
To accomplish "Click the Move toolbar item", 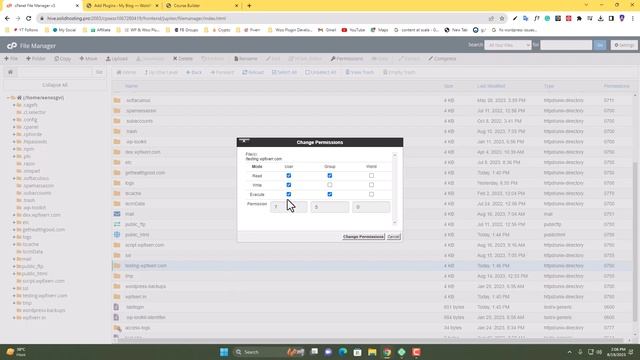I will click(x=89, y=59).
